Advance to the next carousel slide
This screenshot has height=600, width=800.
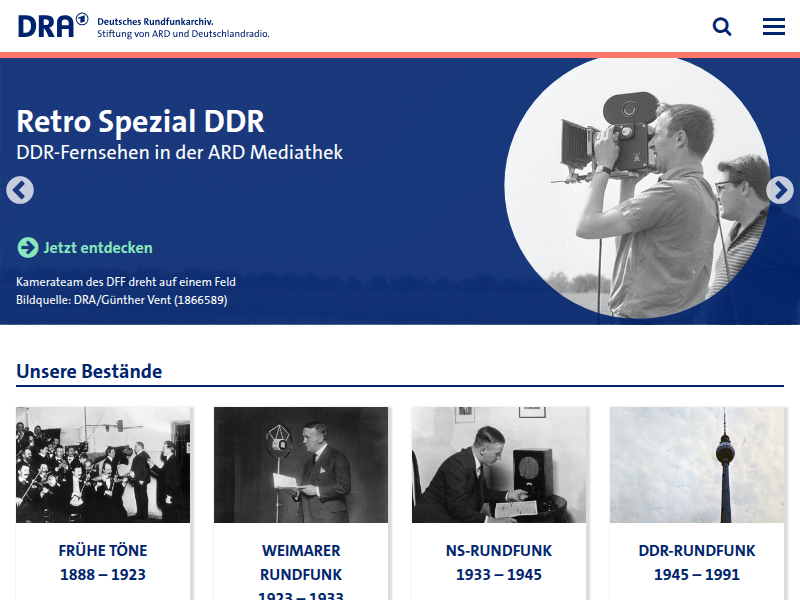point(780,190)
